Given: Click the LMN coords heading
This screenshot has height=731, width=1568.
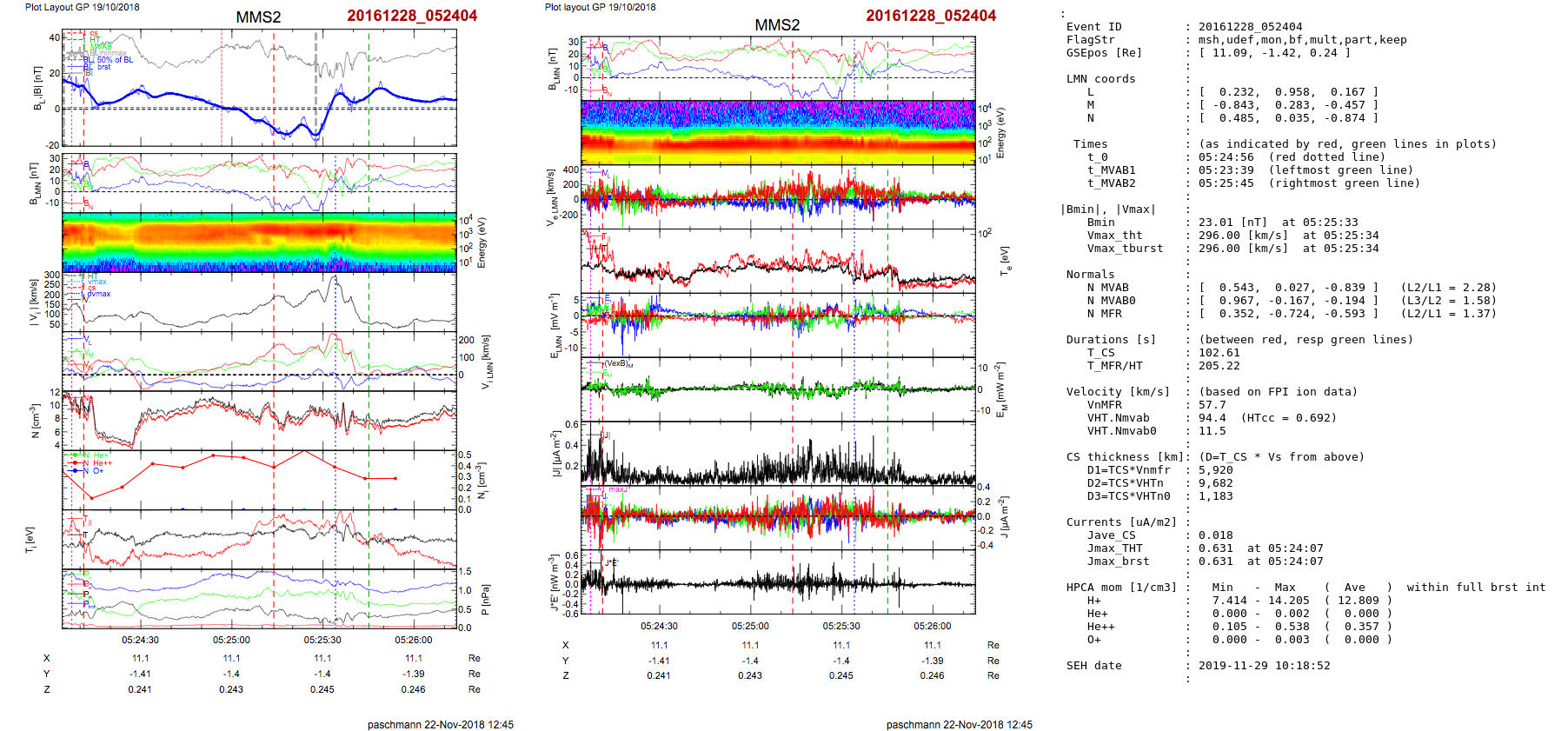Looking at the screenshot, I should click(1100, 79).
